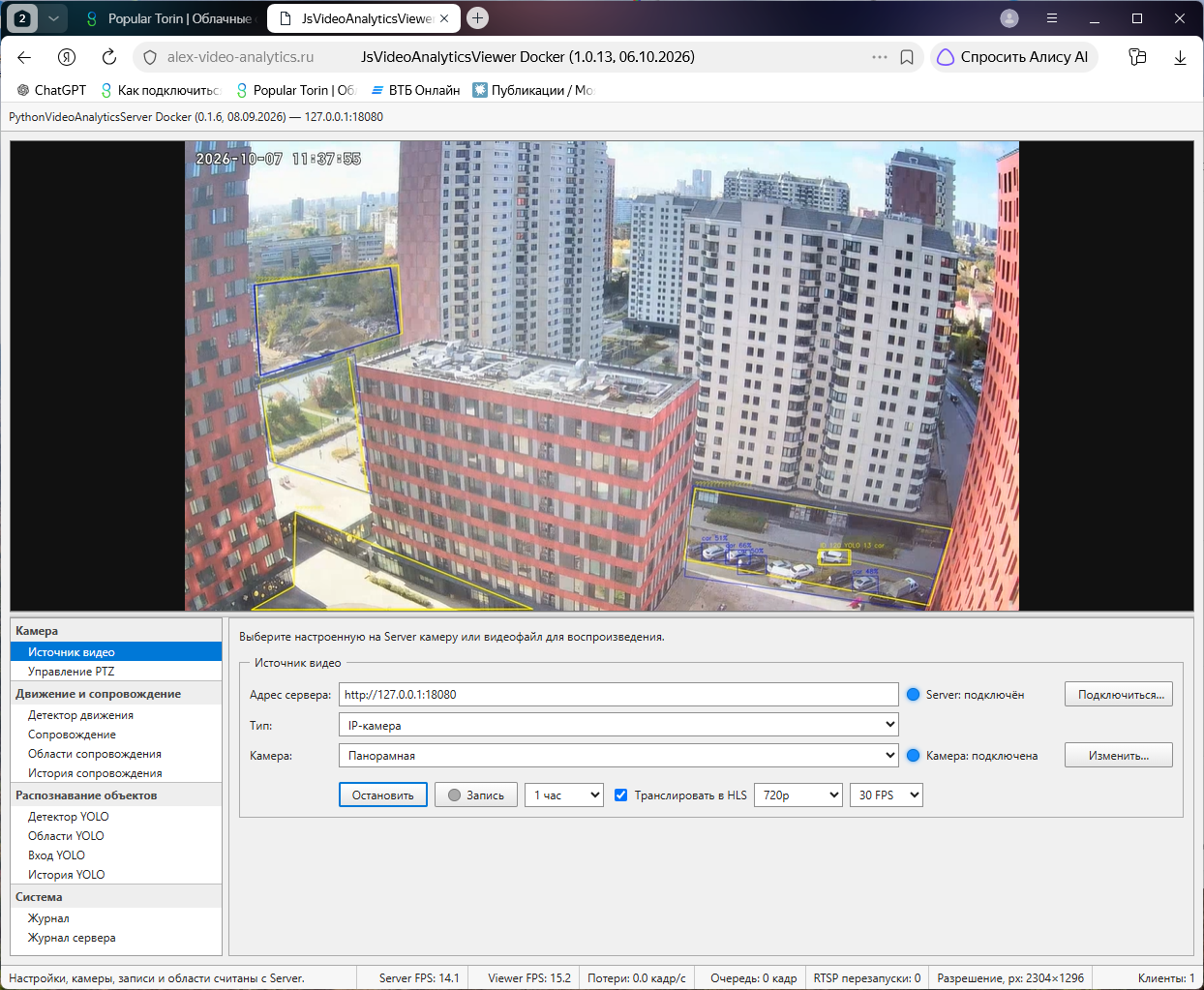This screenshot has height=990, width=1204.
Task: Open the browser hamburger menu
Action: pyautogui.click(x=1052, y=18)
